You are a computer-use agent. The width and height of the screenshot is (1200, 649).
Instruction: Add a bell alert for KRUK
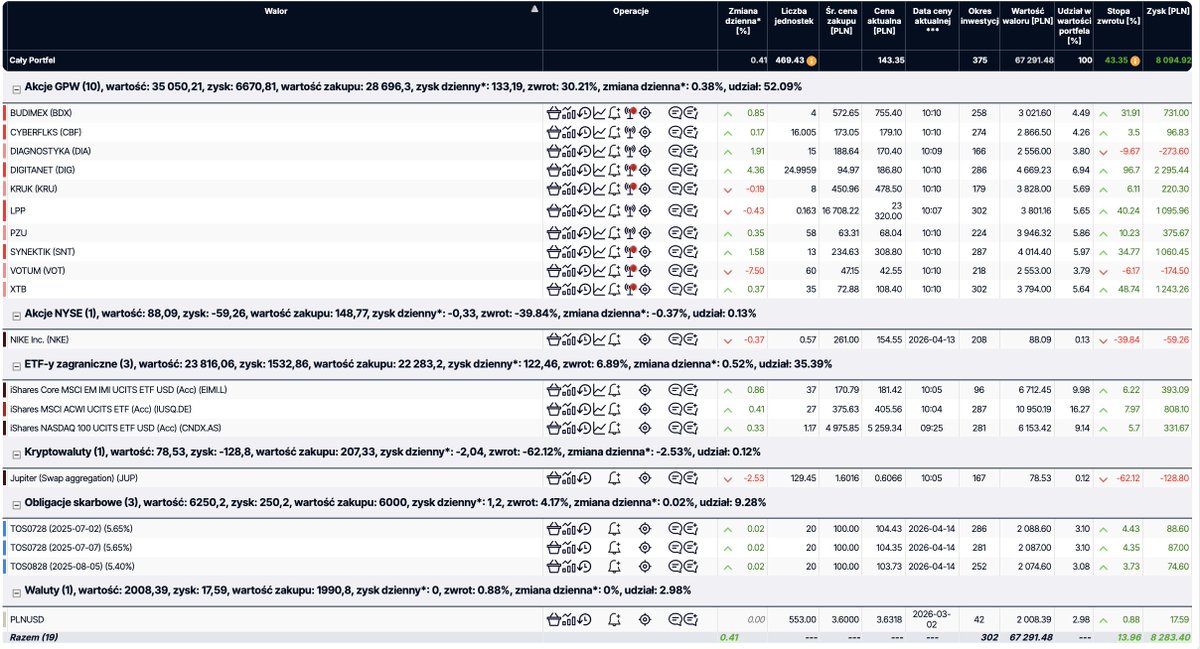pyautogui.click(x=614, y=188)
